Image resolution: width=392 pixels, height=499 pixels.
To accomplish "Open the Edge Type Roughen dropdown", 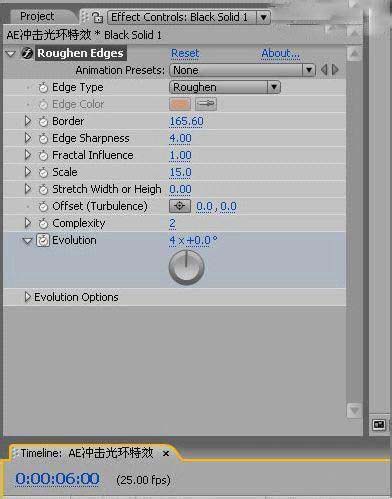I will (225, 87).
